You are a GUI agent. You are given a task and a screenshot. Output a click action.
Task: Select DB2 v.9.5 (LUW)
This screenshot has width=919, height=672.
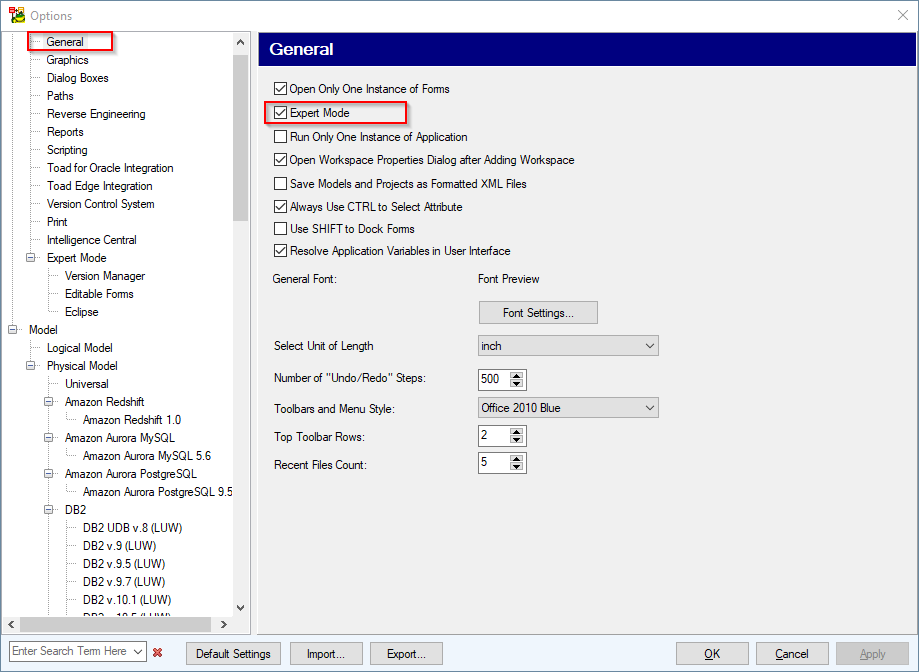click(124, 564)
